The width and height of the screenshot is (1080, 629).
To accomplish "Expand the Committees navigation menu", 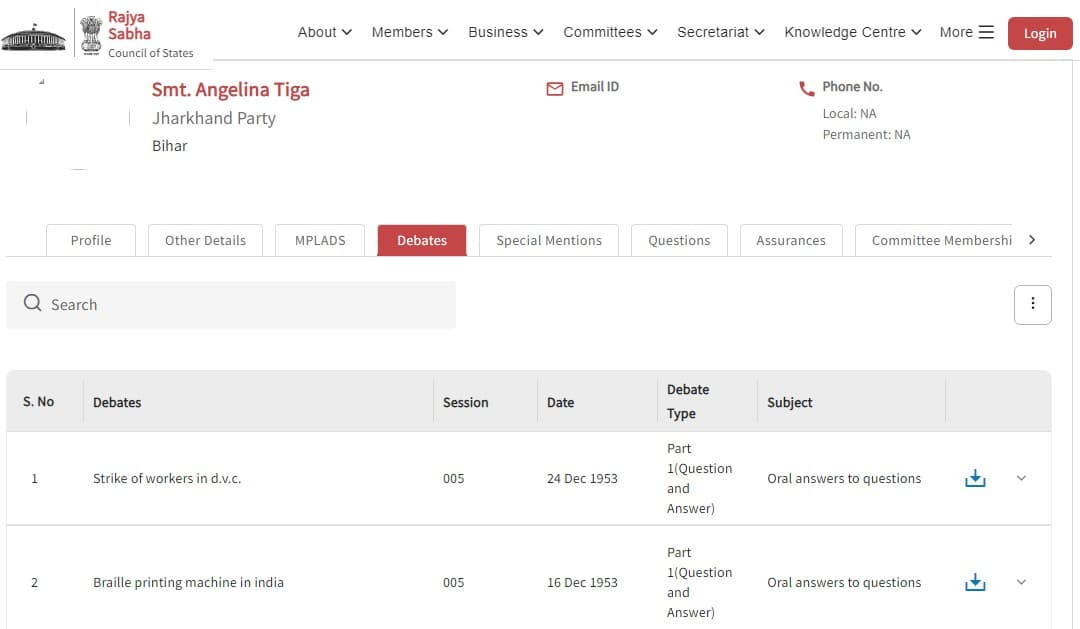I will click(610, 32).
